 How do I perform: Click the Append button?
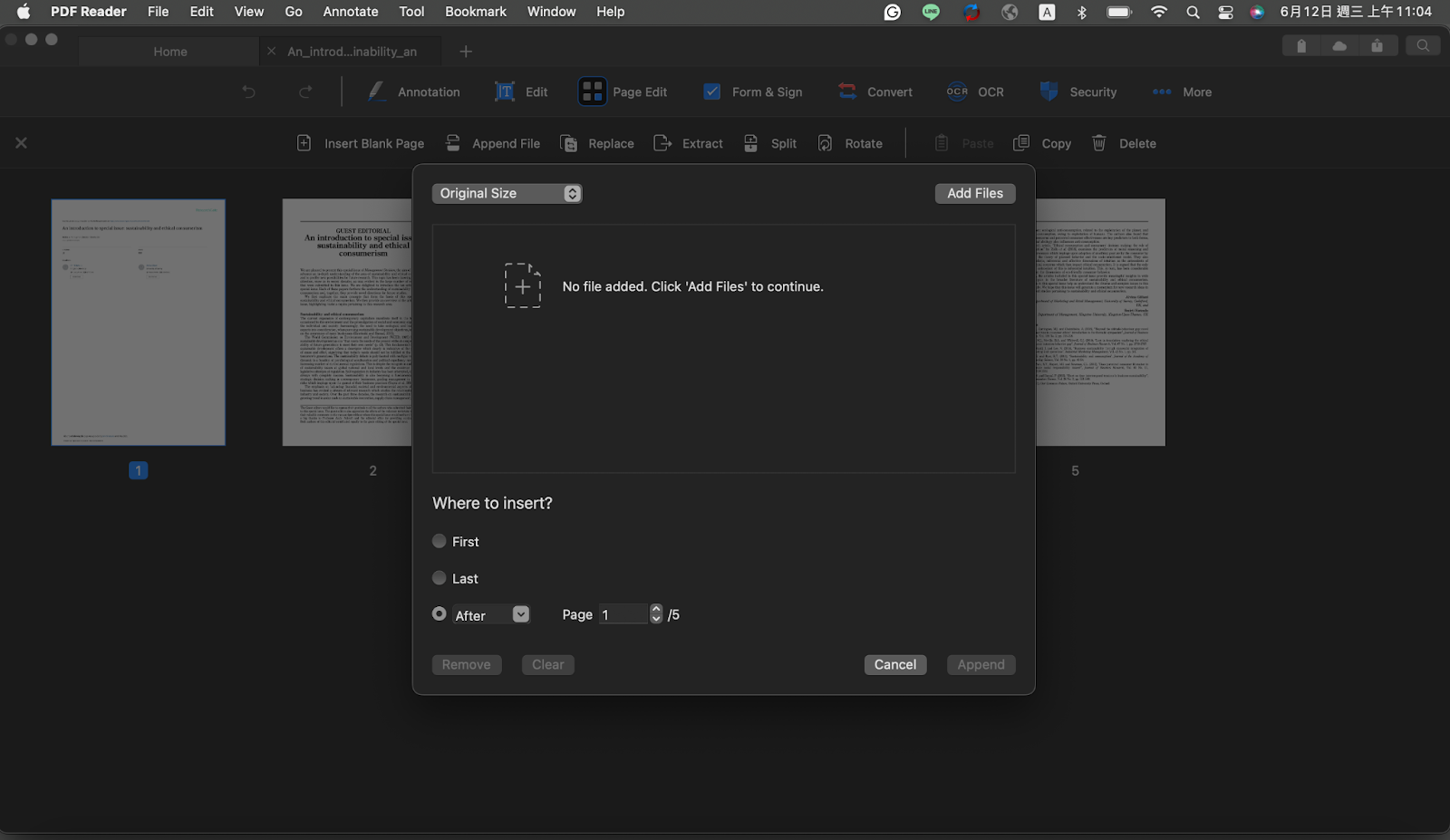981,664
